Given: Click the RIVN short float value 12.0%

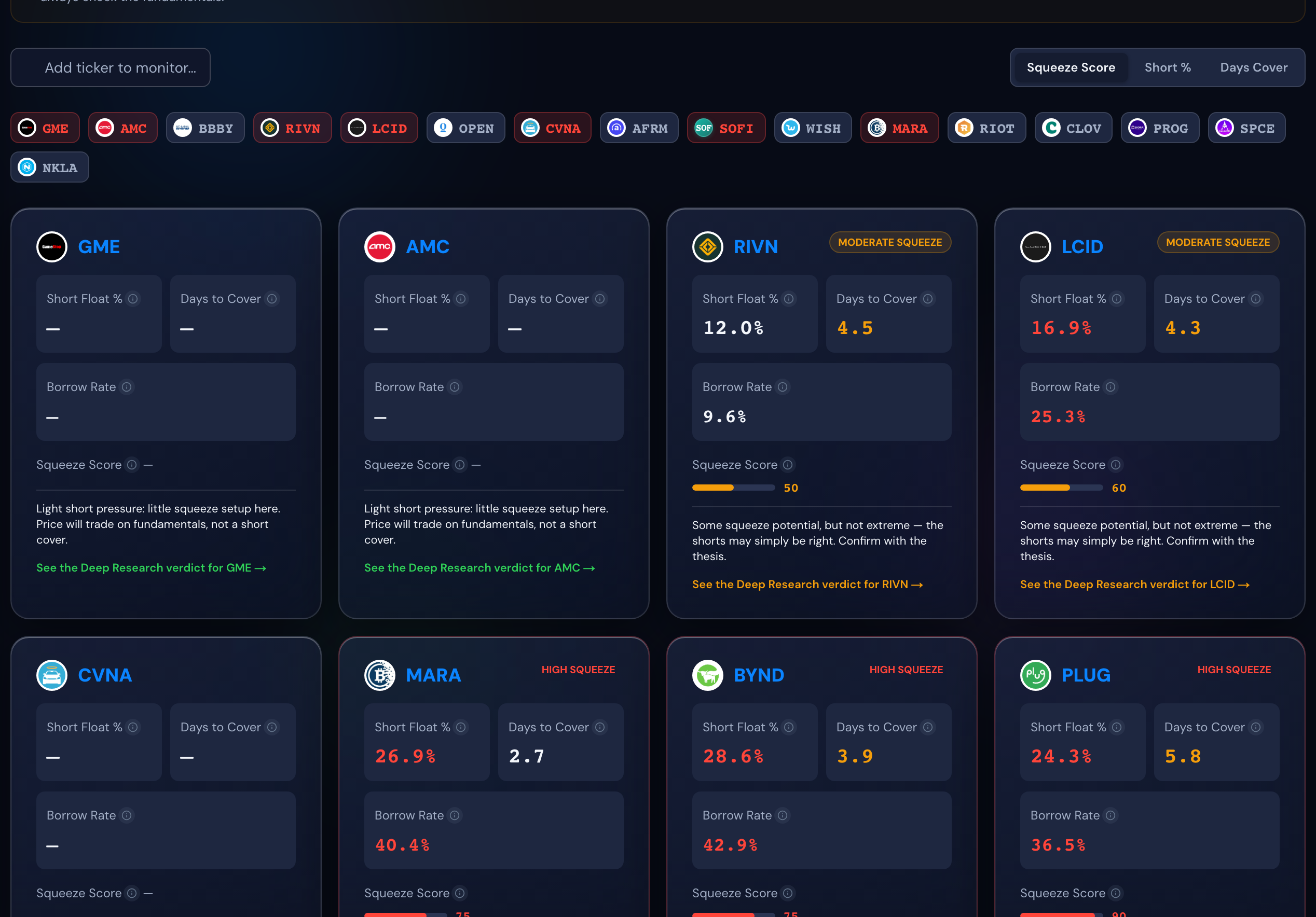Looking at the screenshot, I should [733, 328].
